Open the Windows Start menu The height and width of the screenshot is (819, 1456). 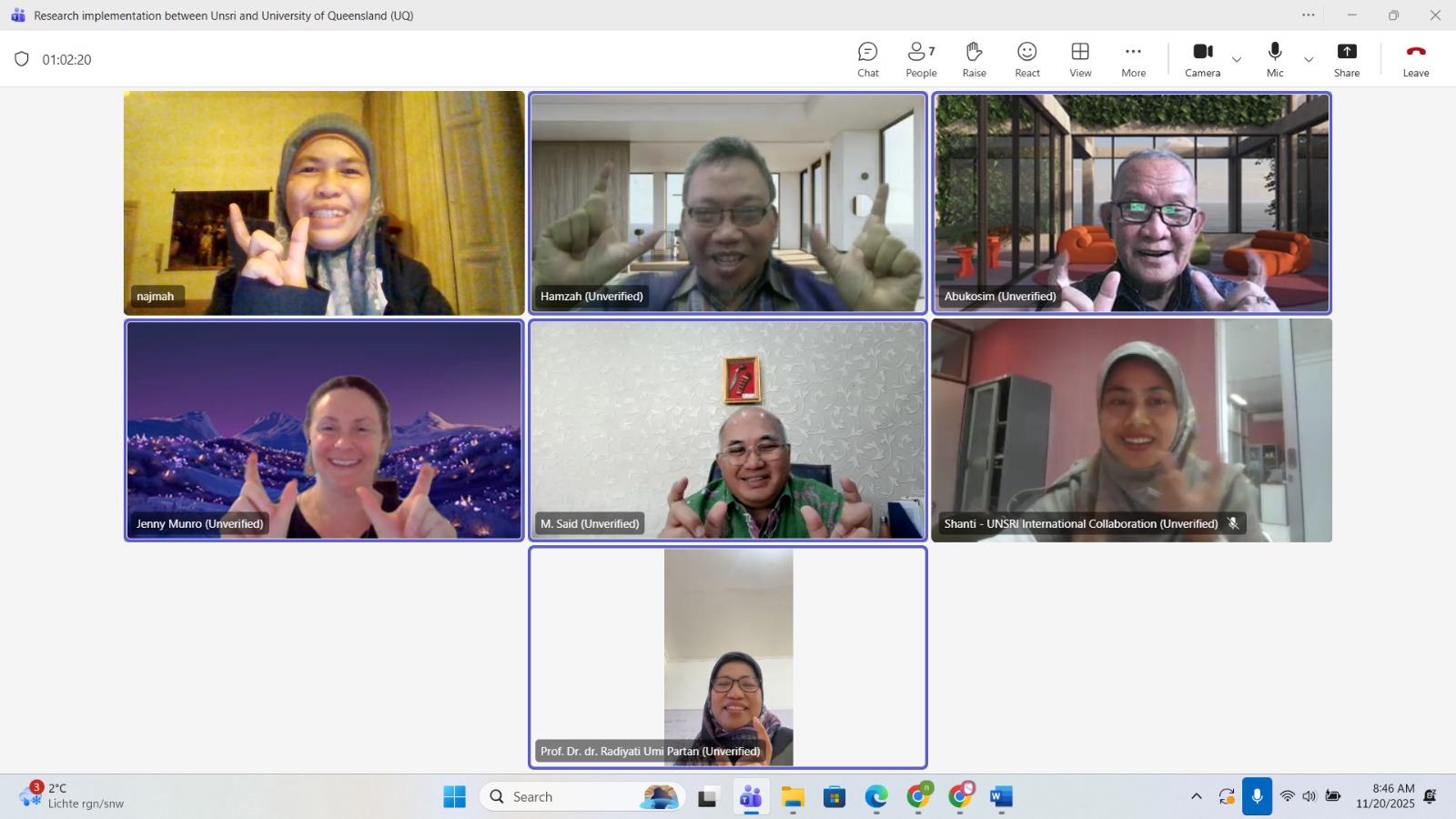454,797
